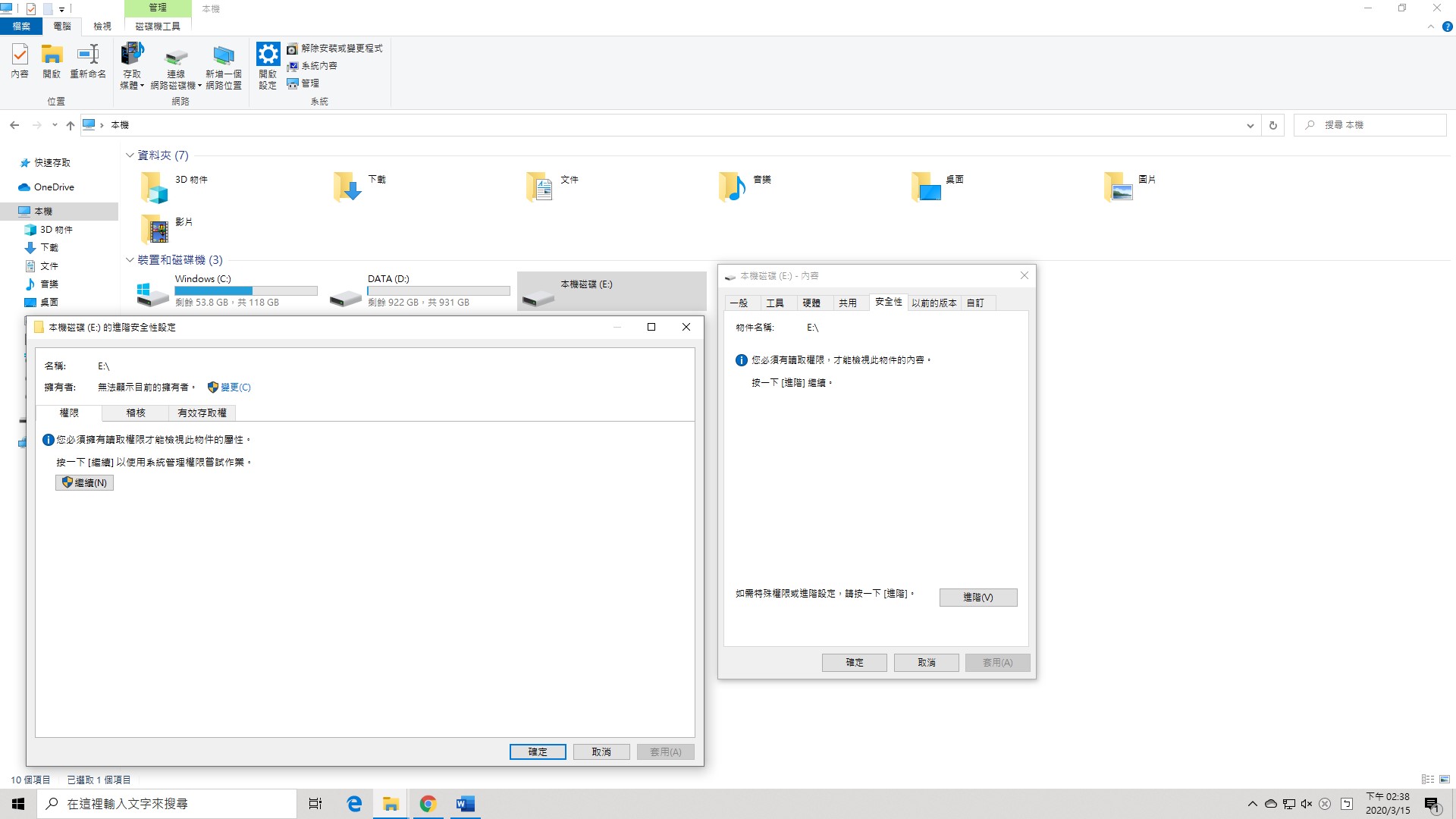The image size is (1456, 819).
Task: Open the 共用 (Sharing) tab in drive properties
Action: [x=847, y=303]
